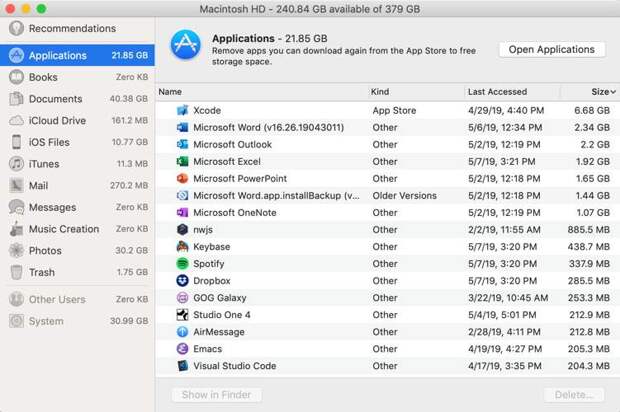Screen dimensions: 620x412
Task: Click the iCloud Drive cloud icon
Action: [16, 120]
